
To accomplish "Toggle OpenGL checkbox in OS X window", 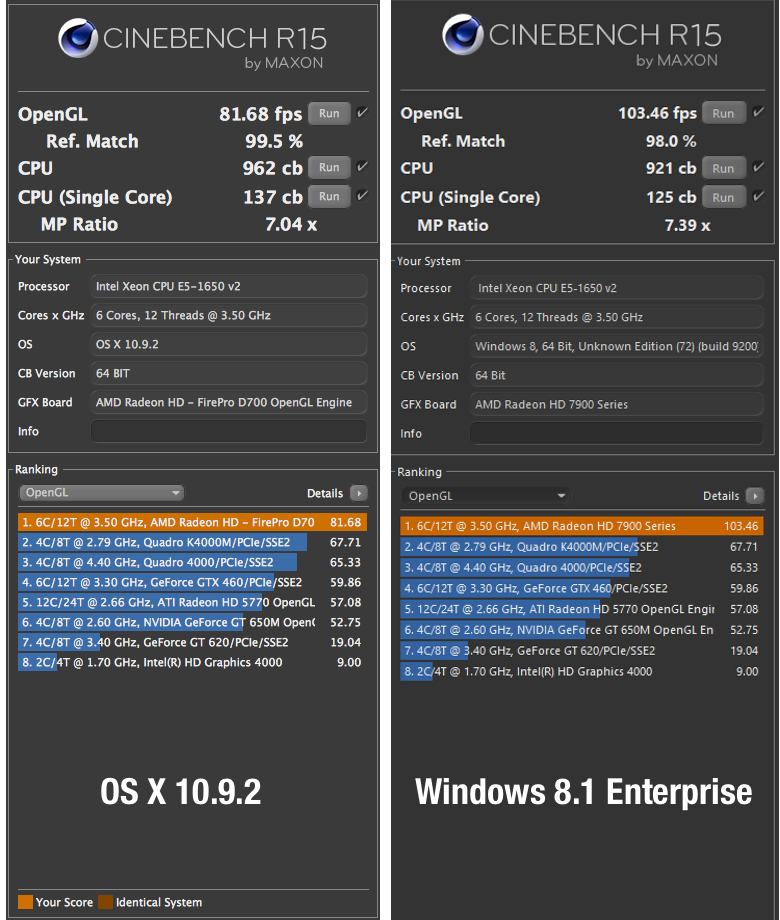I will pyautogui.click(x=362, y=112).
